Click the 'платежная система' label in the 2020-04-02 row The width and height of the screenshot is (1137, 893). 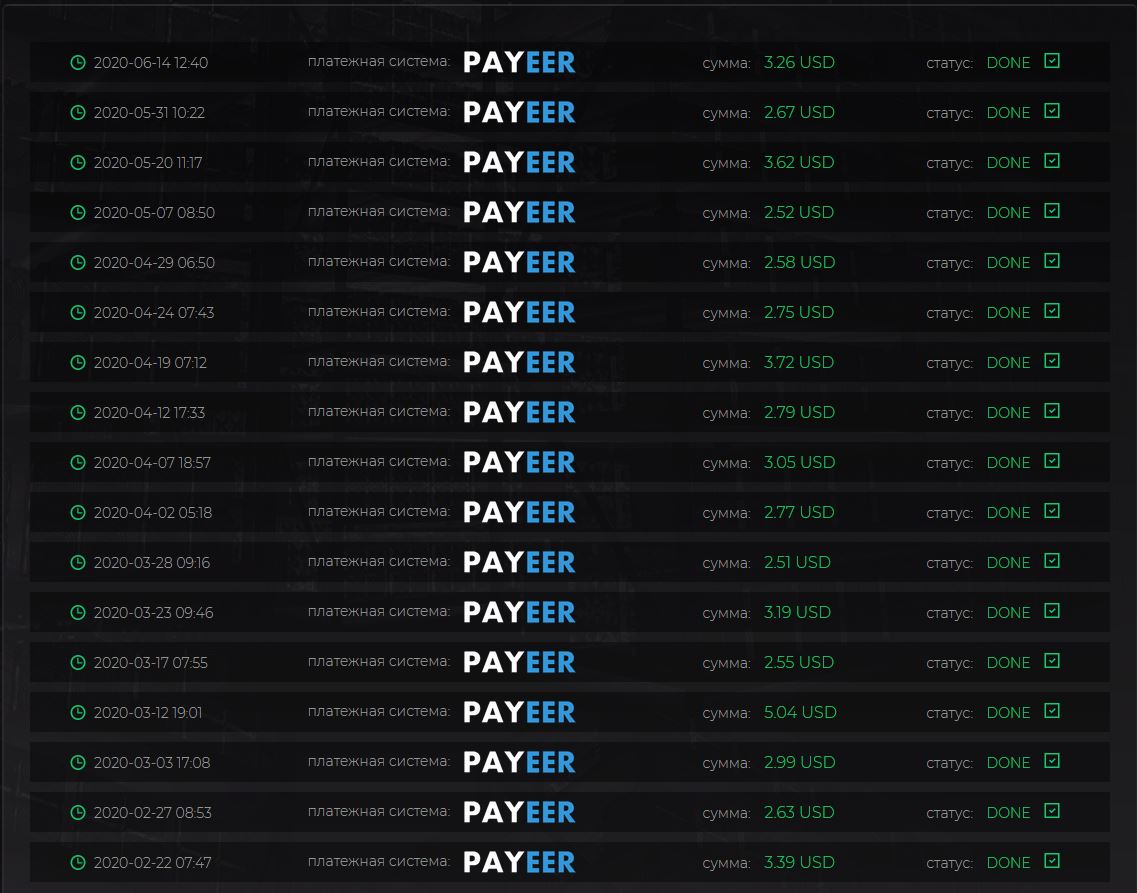[379, 512]
